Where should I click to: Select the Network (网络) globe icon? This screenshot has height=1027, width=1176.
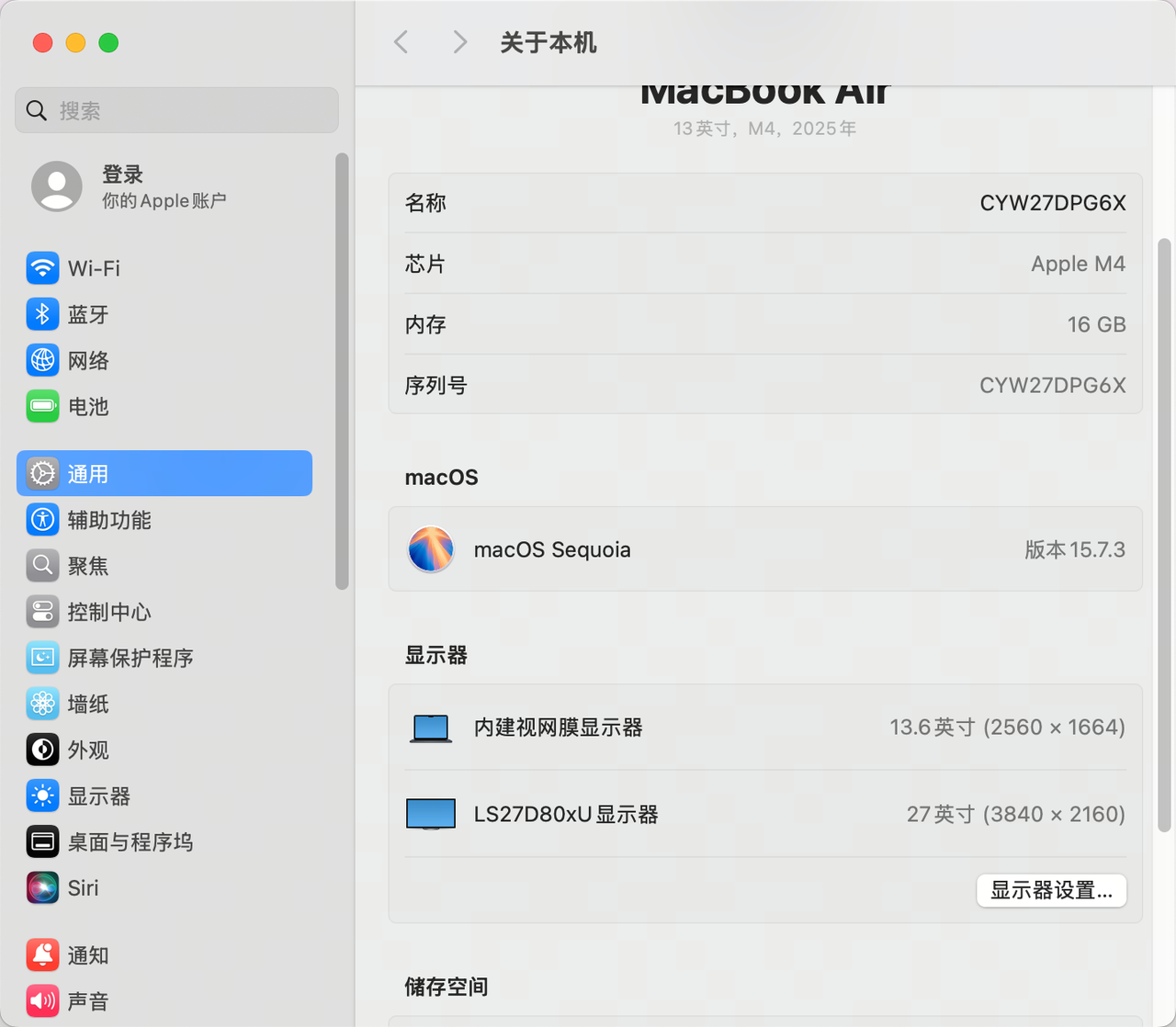42,360
